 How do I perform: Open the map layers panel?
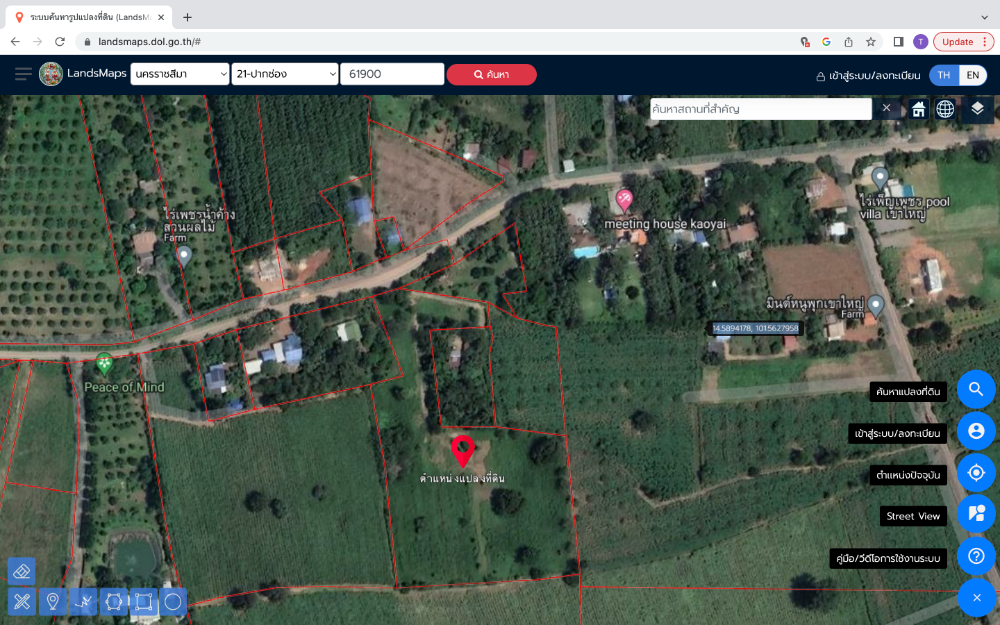click(x=977, y=109)
